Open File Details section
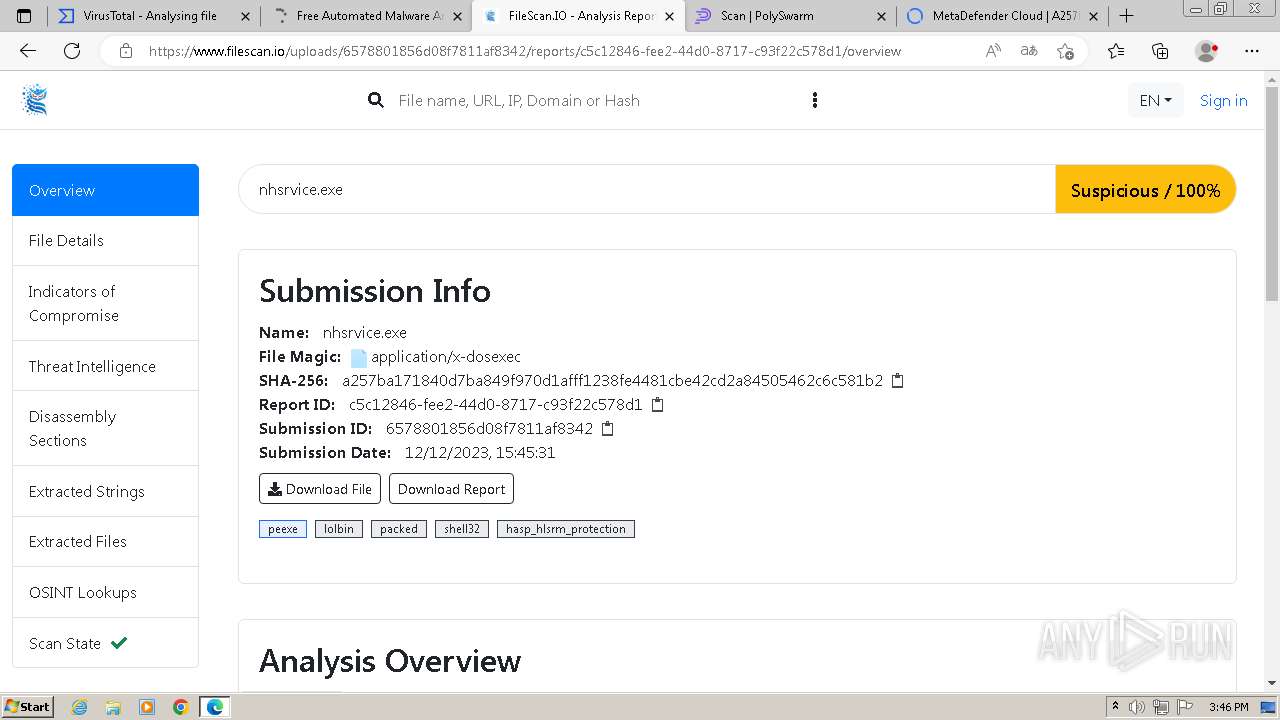 [x=105, y=240]
